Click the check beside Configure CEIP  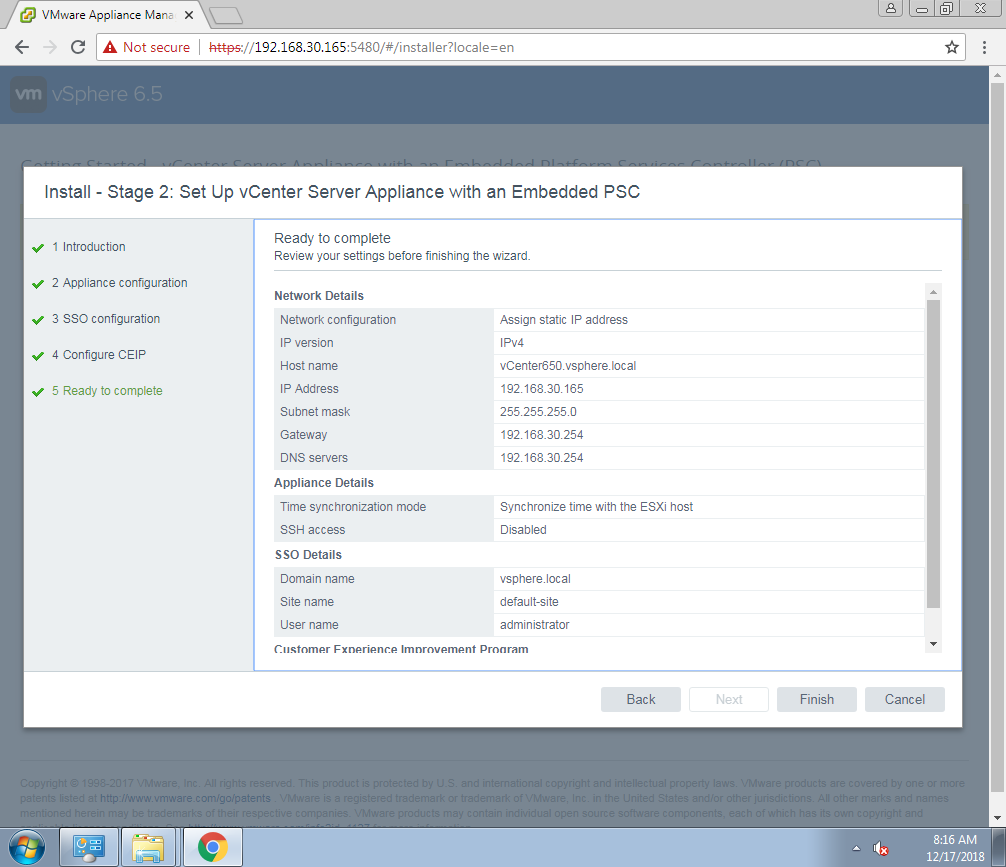point(38,356)
